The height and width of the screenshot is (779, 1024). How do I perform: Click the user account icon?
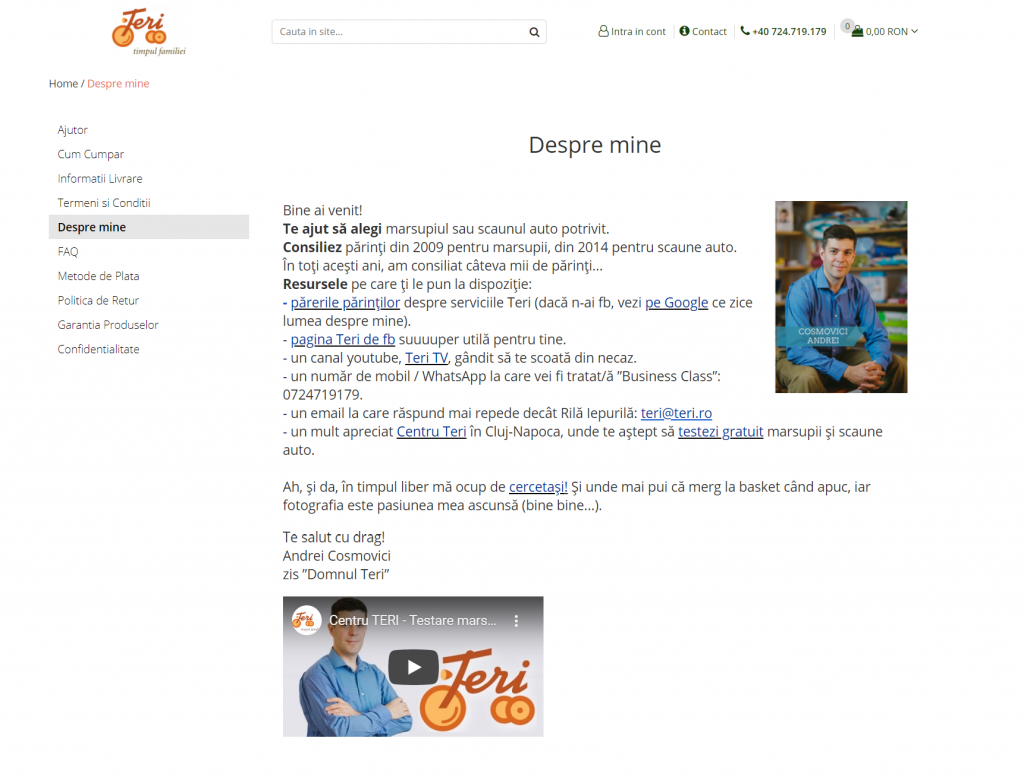(x=603, y=31)
